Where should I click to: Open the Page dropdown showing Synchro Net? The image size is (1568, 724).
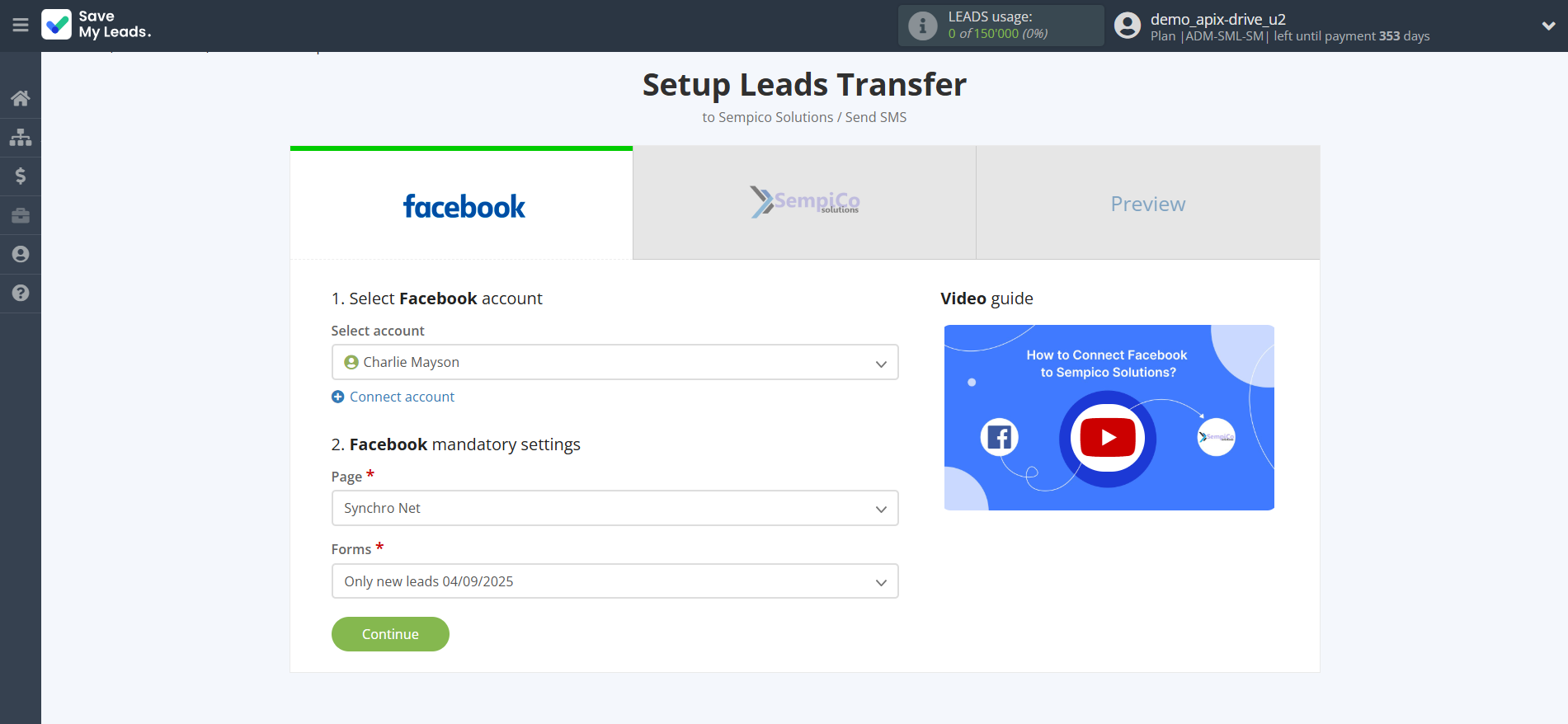coord(614,508)
